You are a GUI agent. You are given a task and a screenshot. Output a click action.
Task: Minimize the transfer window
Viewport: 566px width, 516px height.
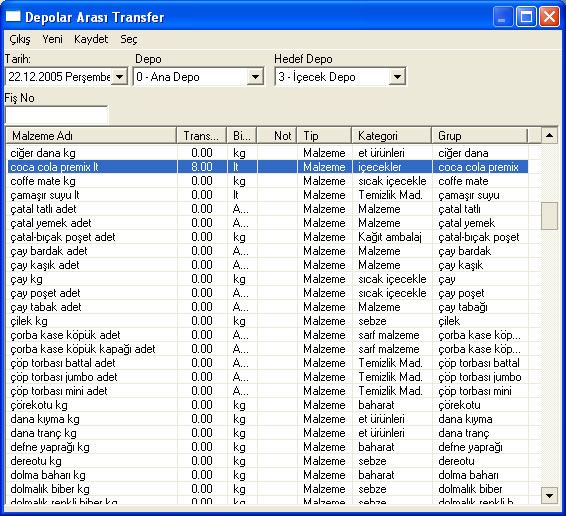(x=503, y=17)
